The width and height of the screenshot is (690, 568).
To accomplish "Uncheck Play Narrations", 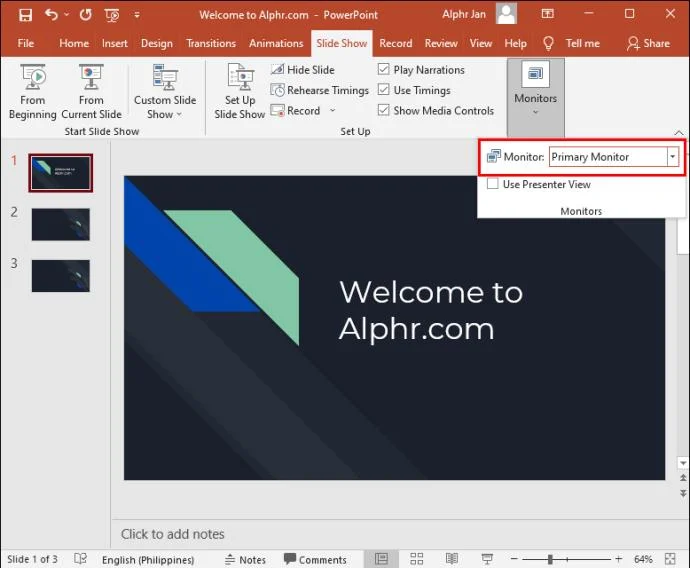I will click(384, 69).
